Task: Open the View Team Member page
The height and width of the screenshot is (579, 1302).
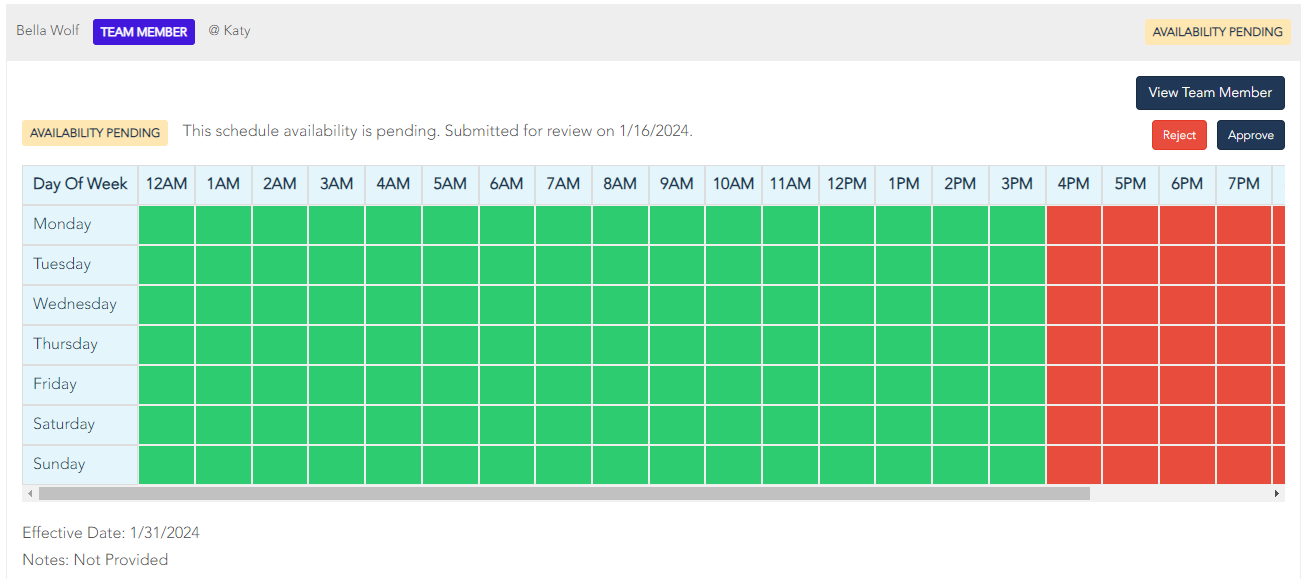Action: coord(1210,92)
